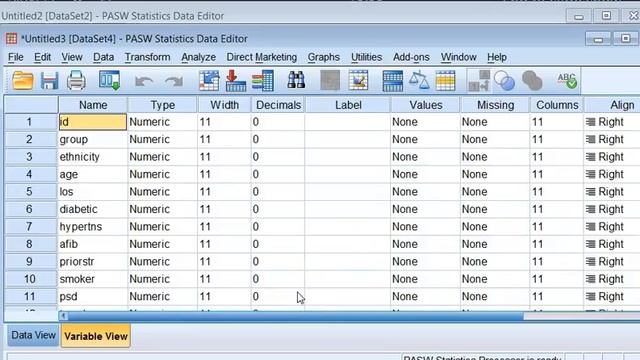Open Go to Case toolbar icon
640x360 pixels.
(x=209, y=80)
